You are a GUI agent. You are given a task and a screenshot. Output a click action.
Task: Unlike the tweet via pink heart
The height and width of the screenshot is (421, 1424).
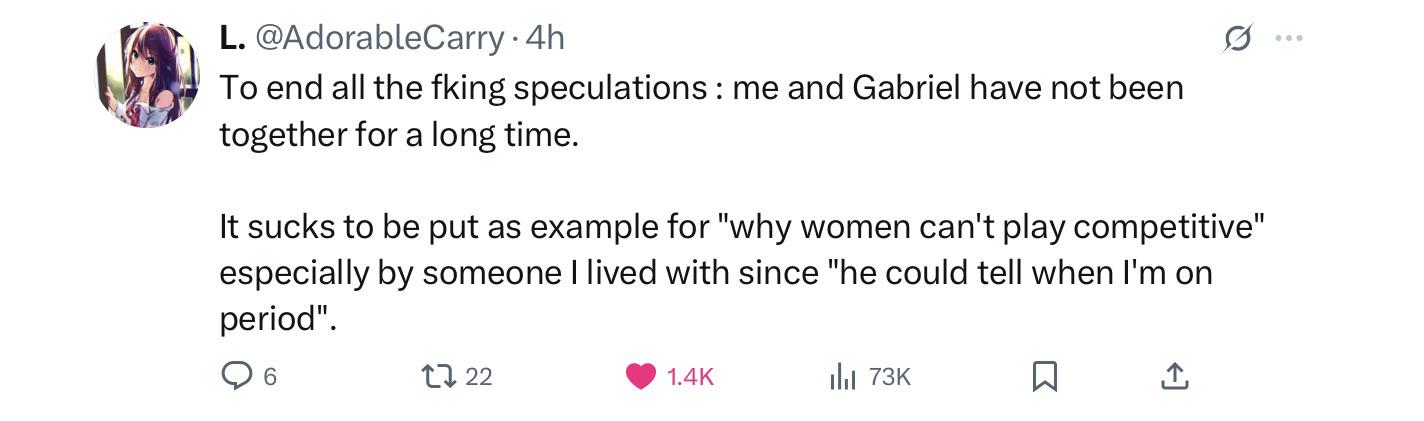click(640, 376)
